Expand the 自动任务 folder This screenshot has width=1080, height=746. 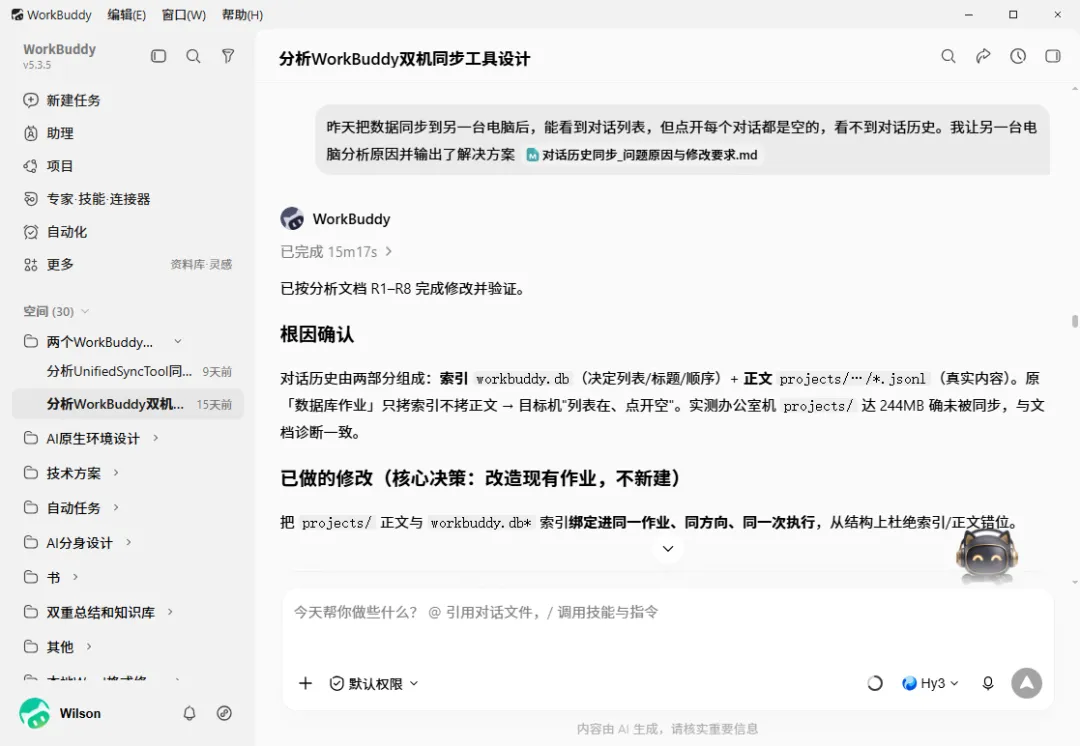coord(116,508)
